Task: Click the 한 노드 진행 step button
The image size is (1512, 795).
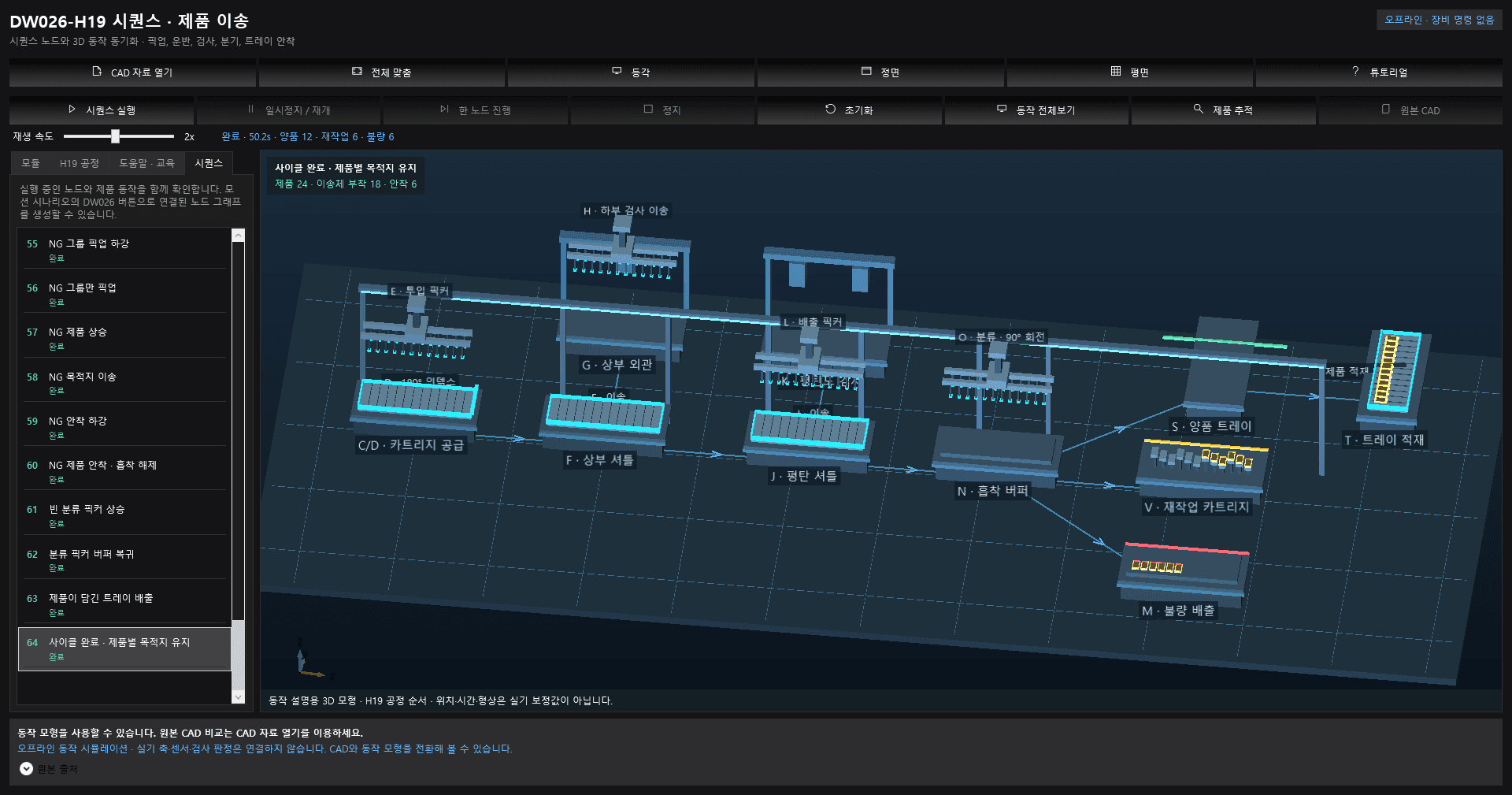Action: (475, 110)
